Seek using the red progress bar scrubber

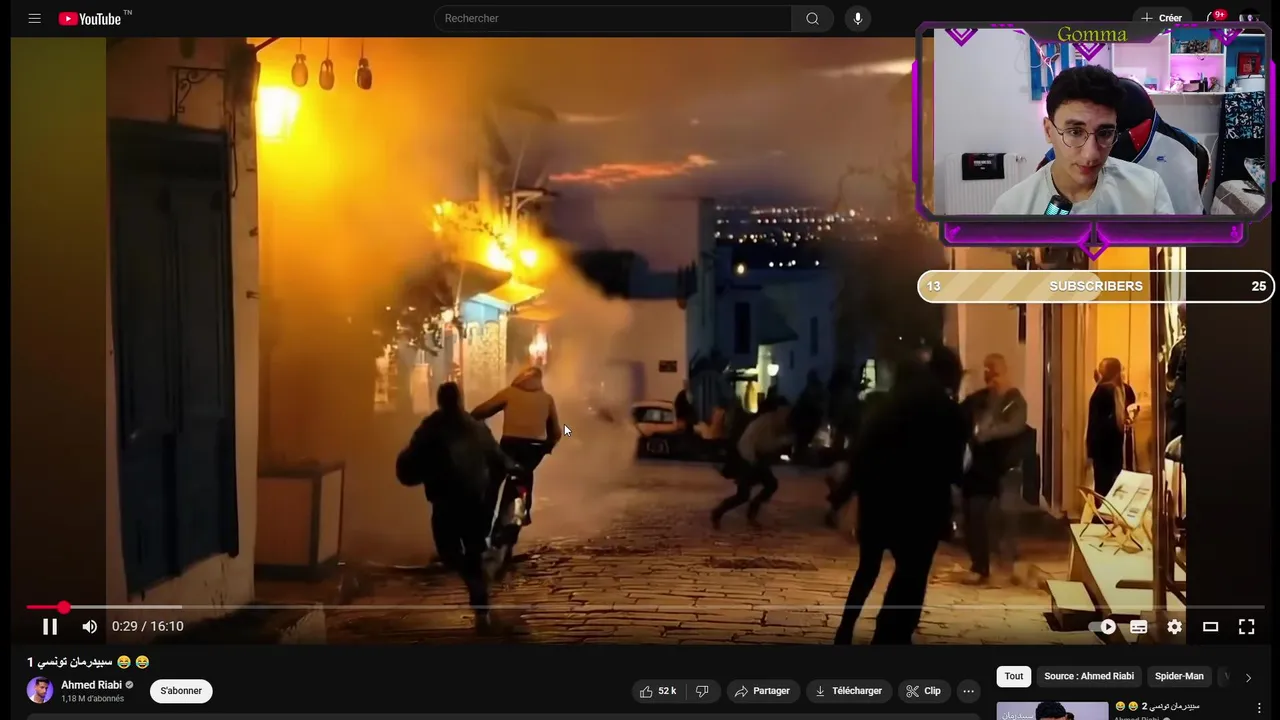click(x=64, y=607)
